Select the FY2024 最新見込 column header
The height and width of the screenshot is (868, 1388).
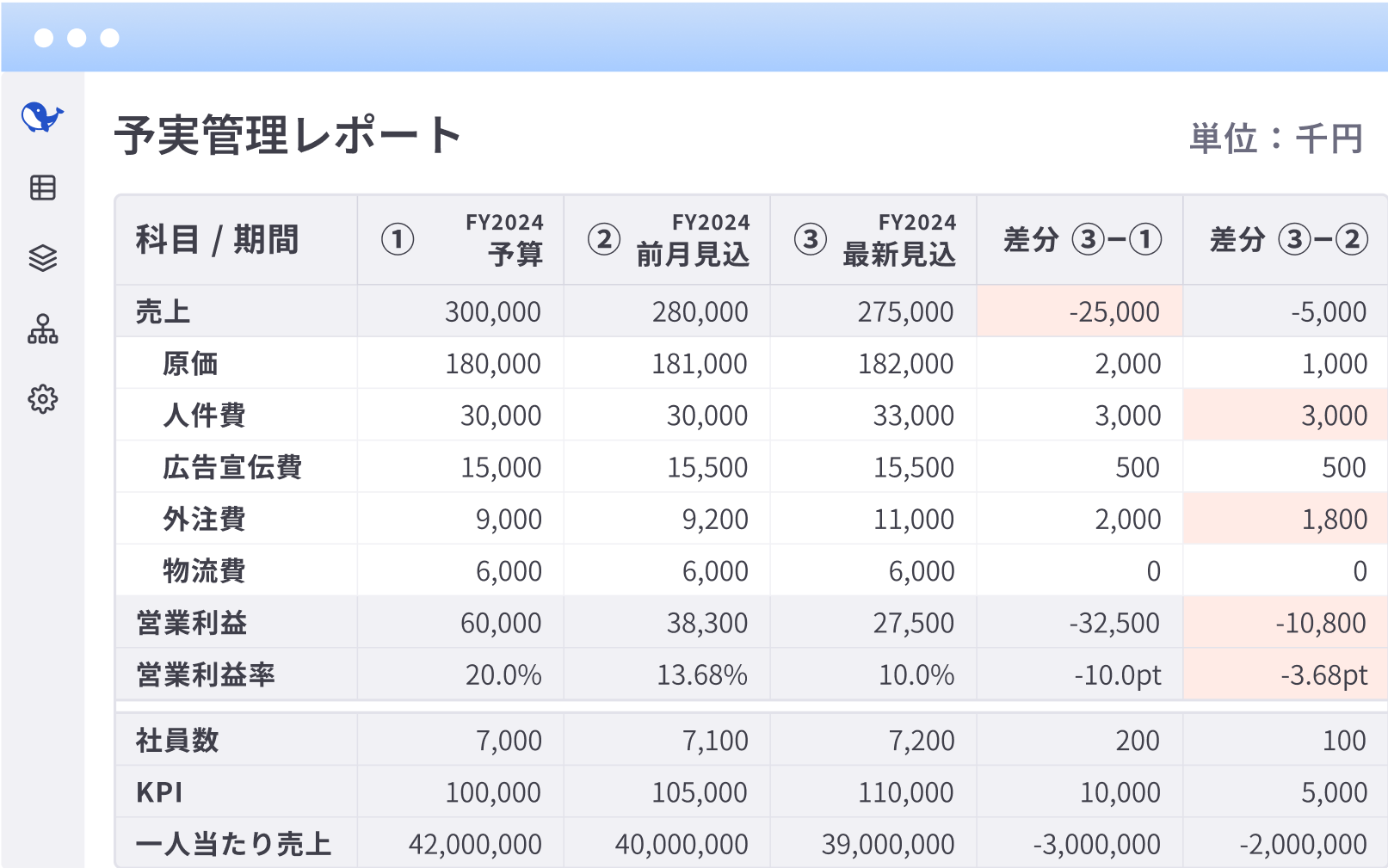pyautogui.click(x=874, y=240)
